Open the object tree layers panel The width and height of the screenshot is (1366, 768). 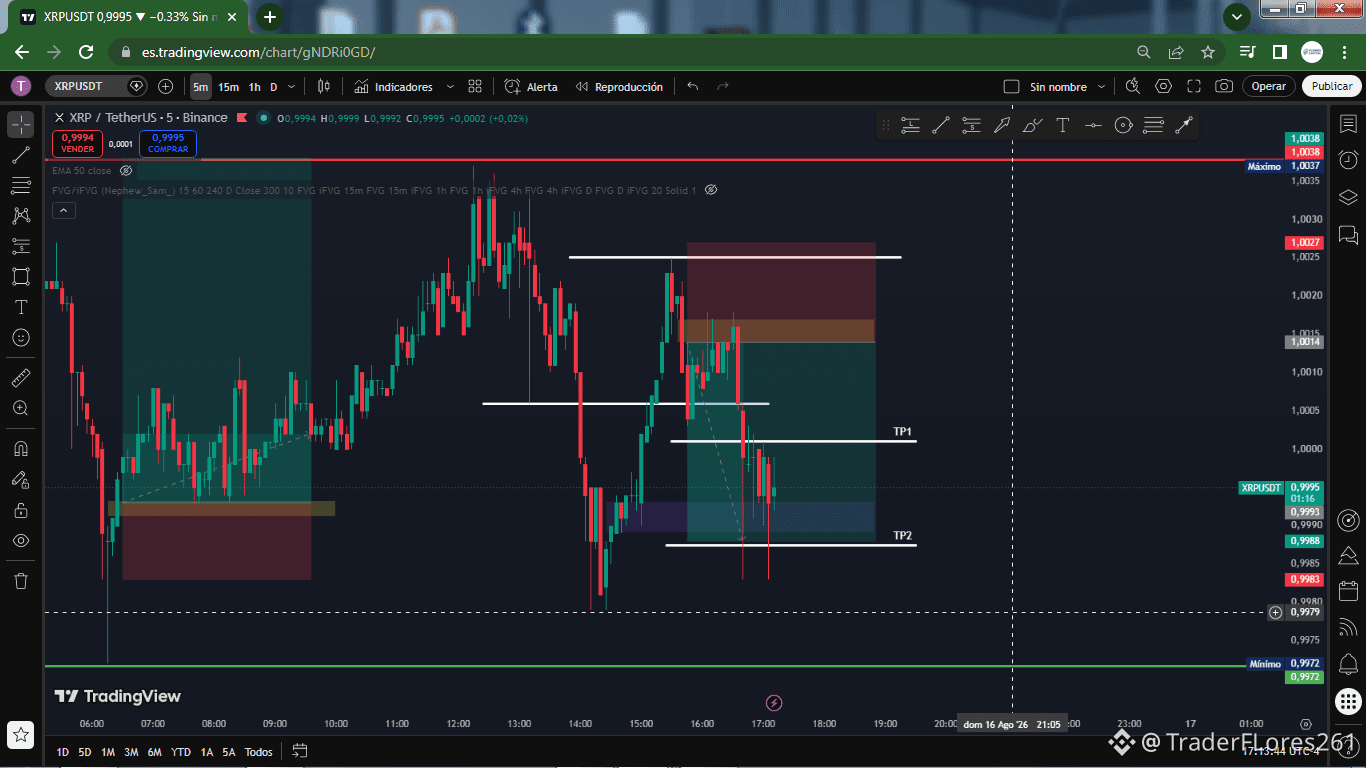1348,197
